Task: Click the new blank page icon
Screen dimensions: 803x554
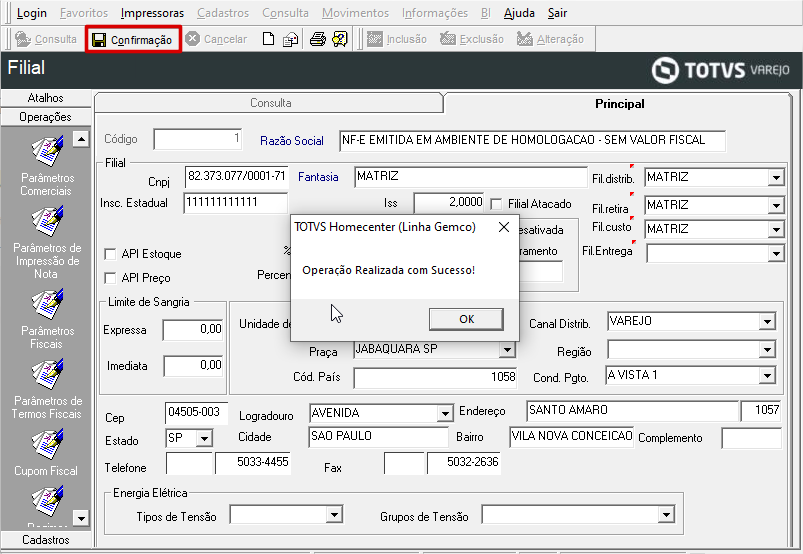Action: tap(268, 39)
